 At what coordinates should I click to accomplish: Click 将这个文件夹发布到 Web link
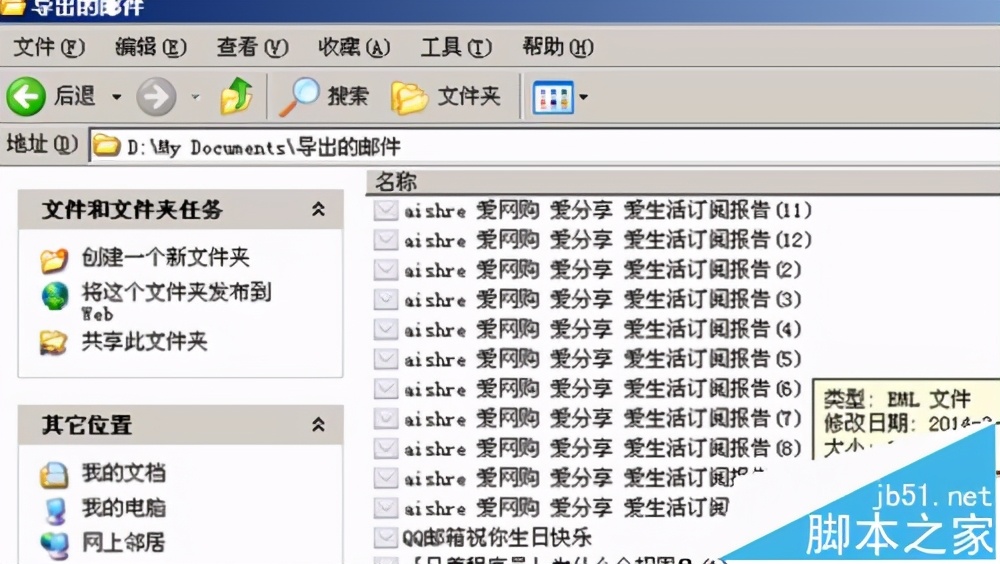pos(176,301)
